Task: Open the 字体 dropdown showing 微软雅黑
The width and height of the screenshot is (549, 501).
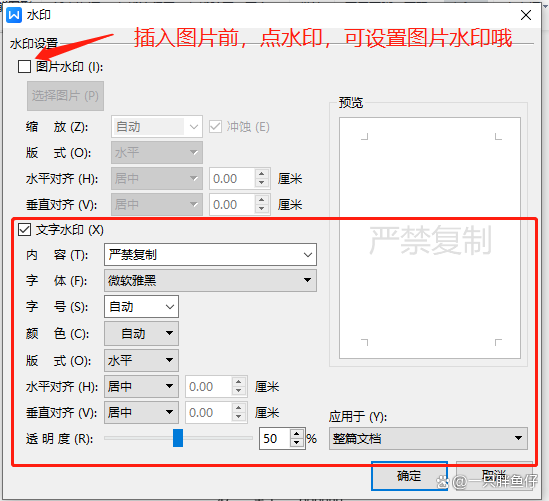Action: coord(210,280)
